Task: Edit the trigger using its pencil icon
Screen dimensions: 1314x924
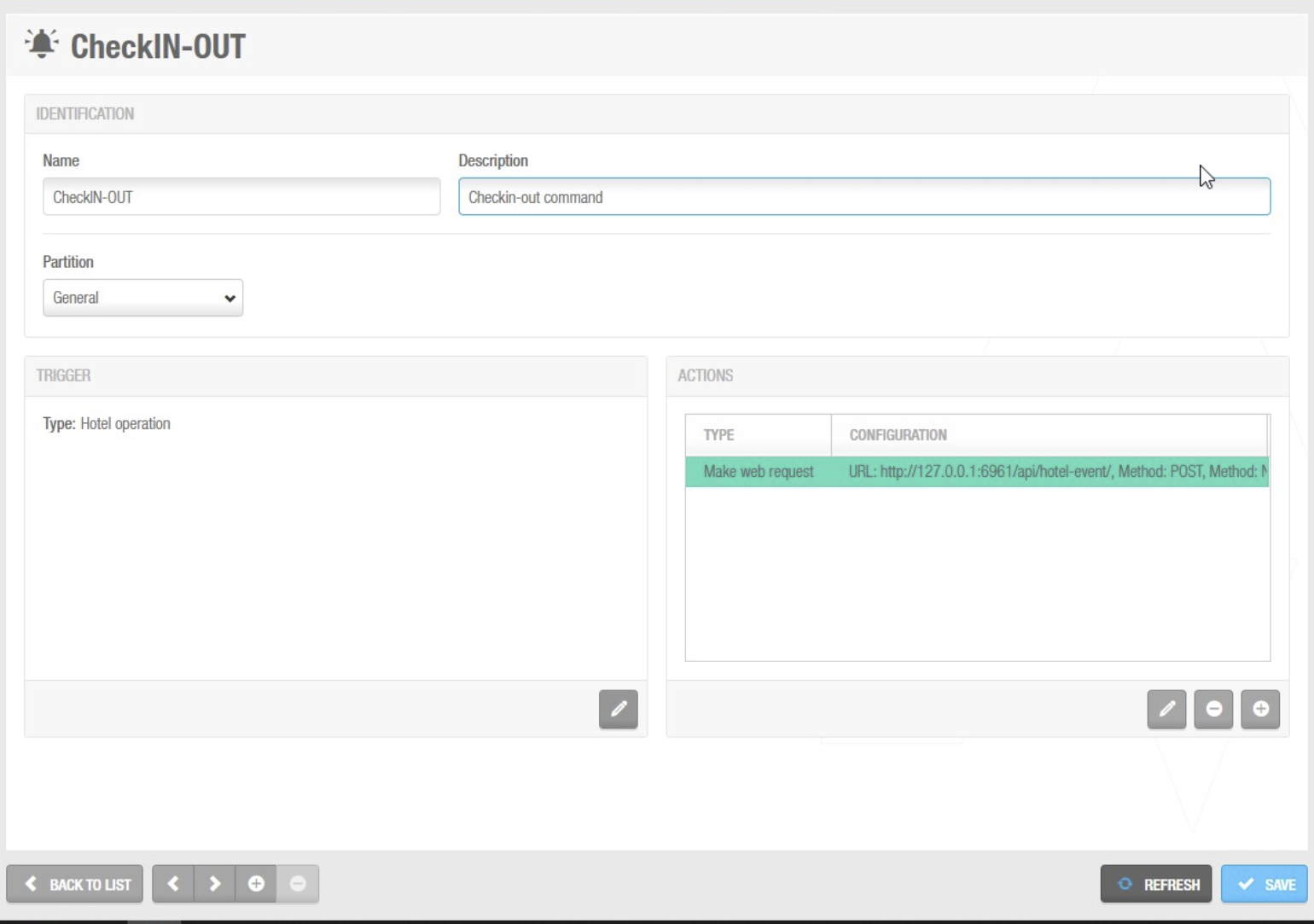Action: 618,709
